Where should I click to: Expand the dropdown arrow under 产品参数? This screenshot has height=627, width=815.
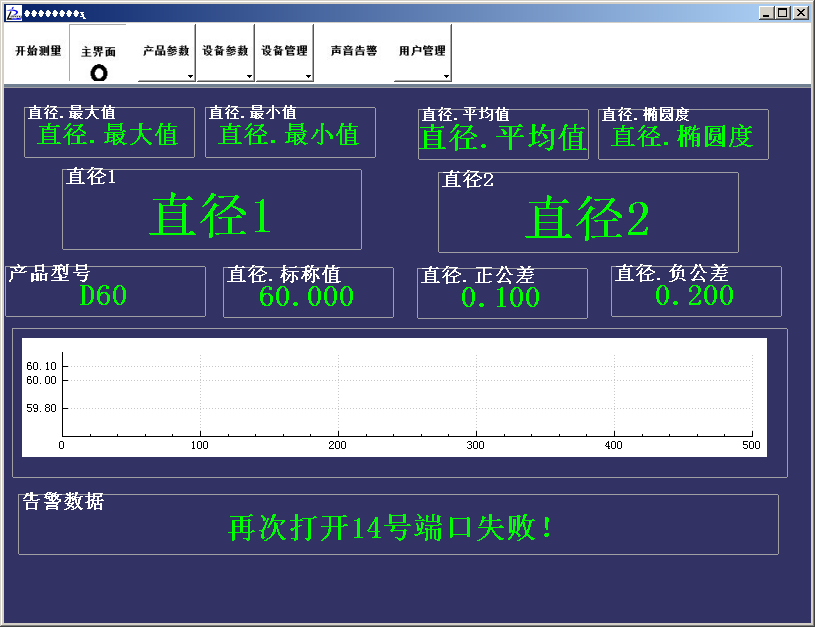(x=193, y=76)
